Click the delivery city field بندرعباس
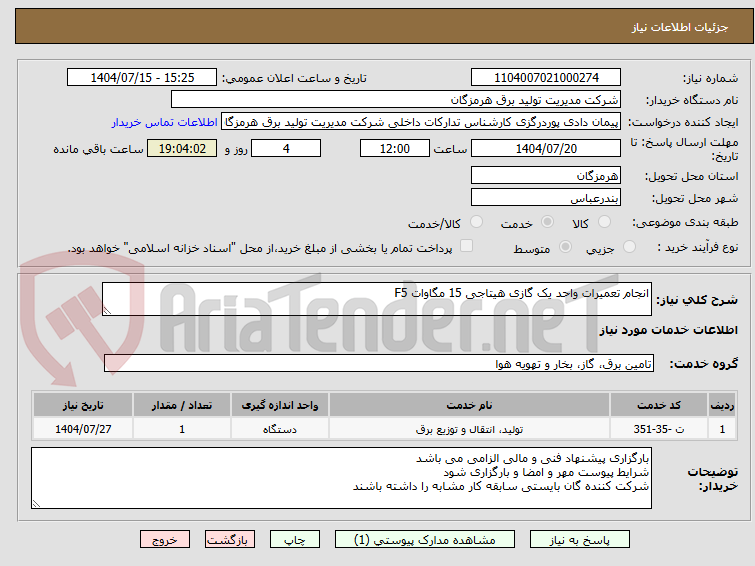Screen dimensions: 755x566 (x=546, y=197)
